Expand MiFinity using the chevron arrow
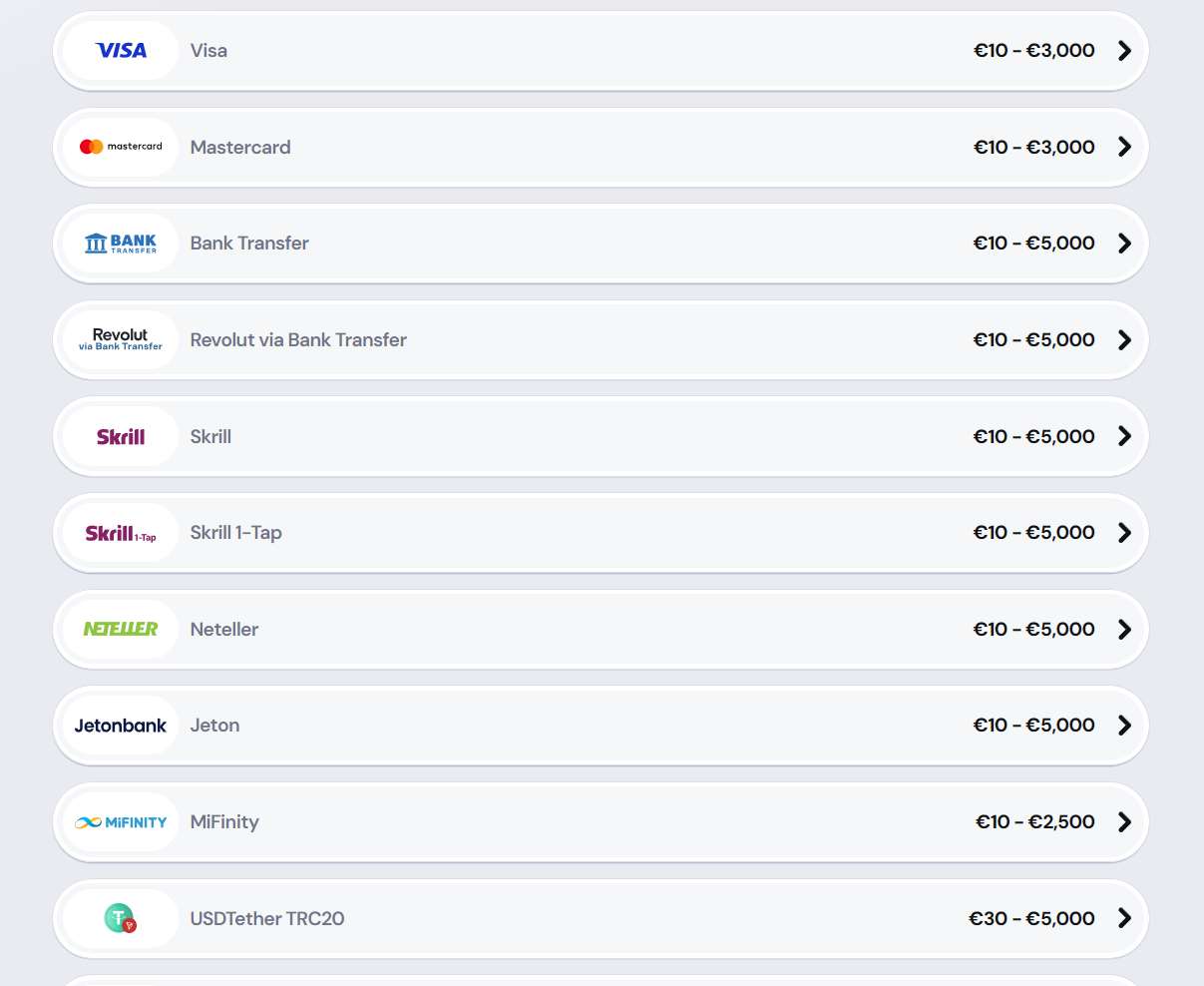 click(1124, 822)
